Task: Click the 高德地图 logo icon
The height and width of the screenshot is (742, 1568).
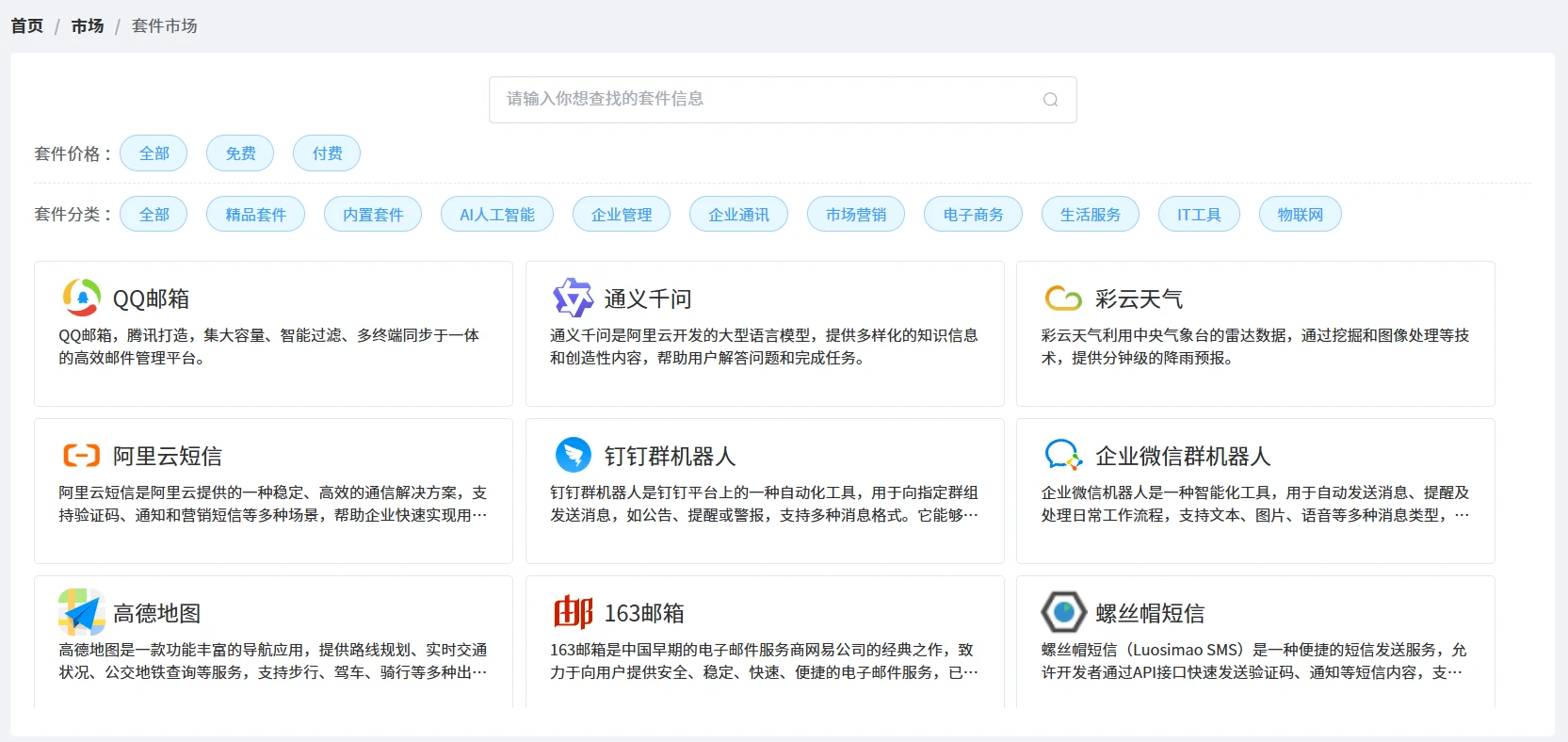Action: (x=81, y=612)
